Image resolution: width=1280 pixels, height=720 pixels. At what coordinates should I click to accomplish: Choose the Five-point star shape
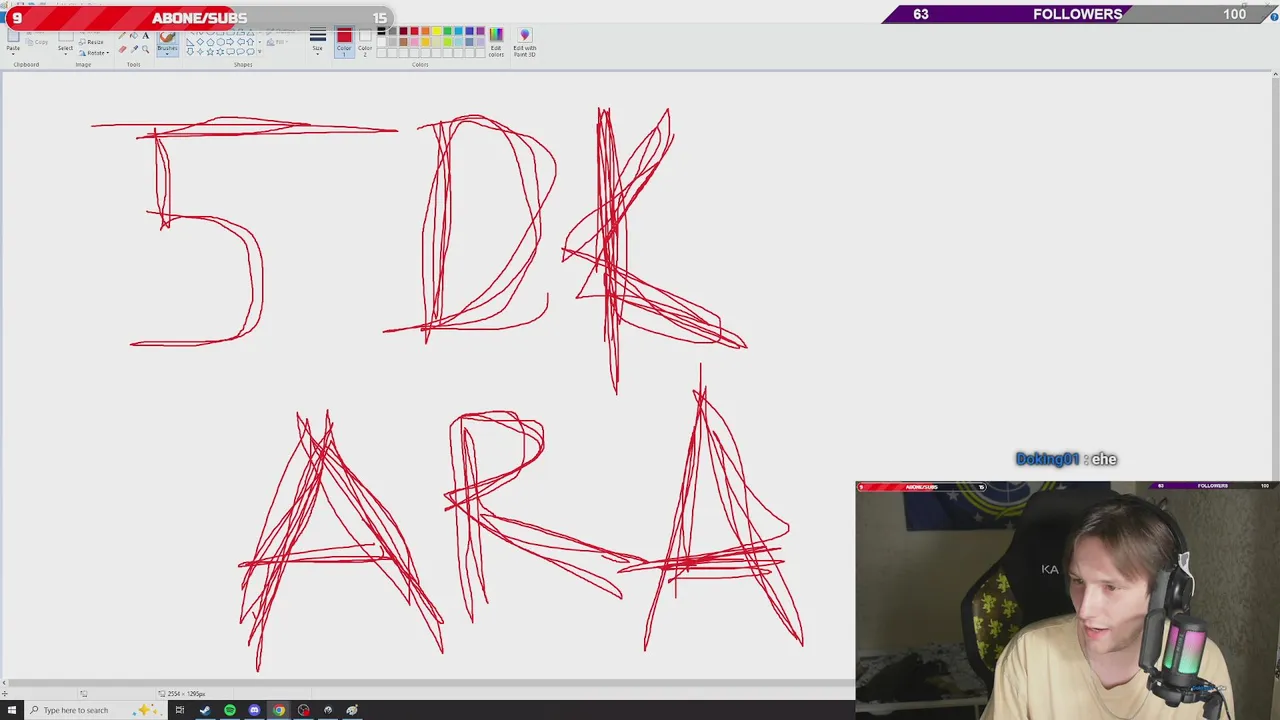pyautogui.click(x=210, y=52)
